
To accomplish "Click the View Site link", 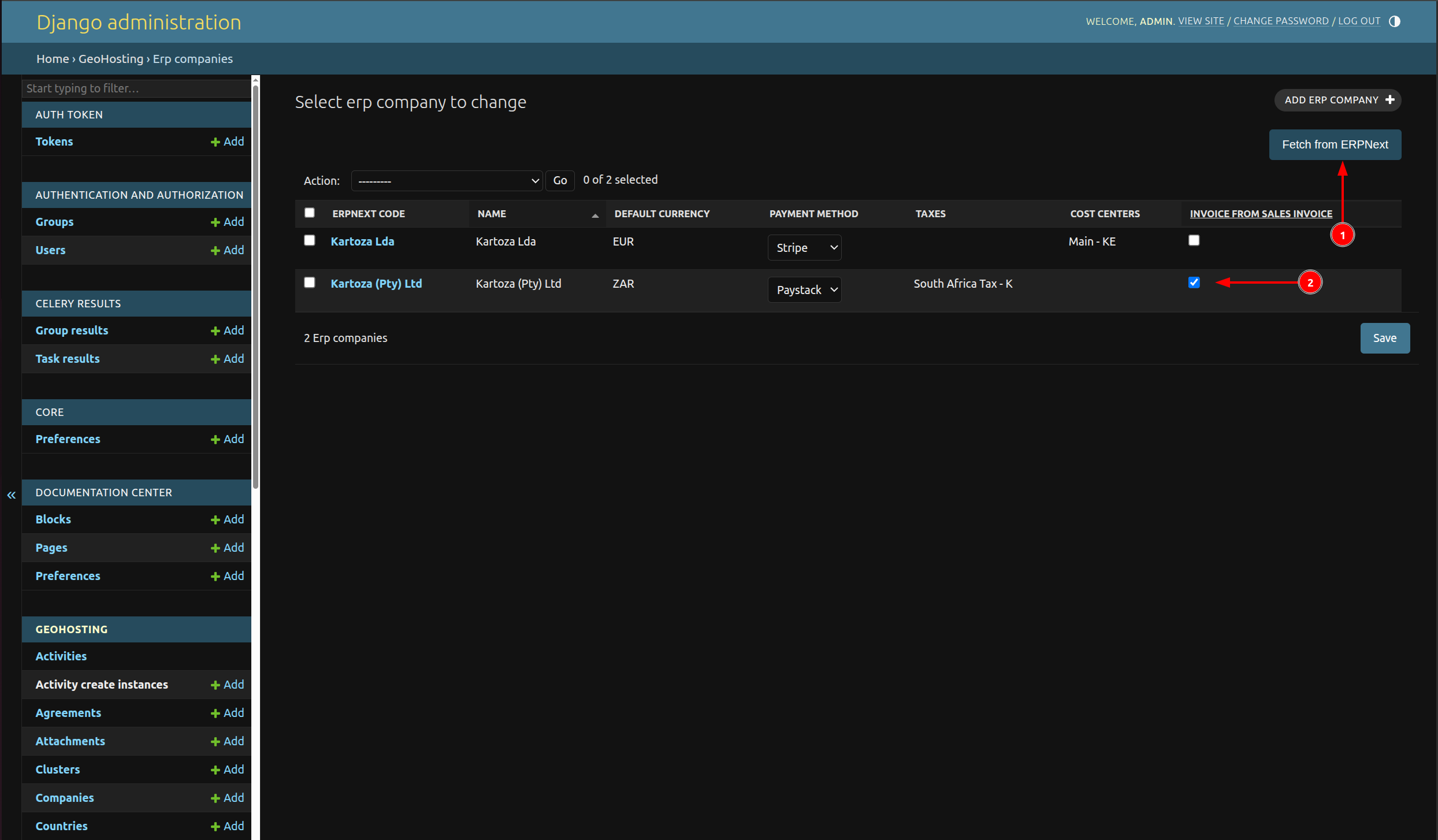I will (x=1201, y=21).
